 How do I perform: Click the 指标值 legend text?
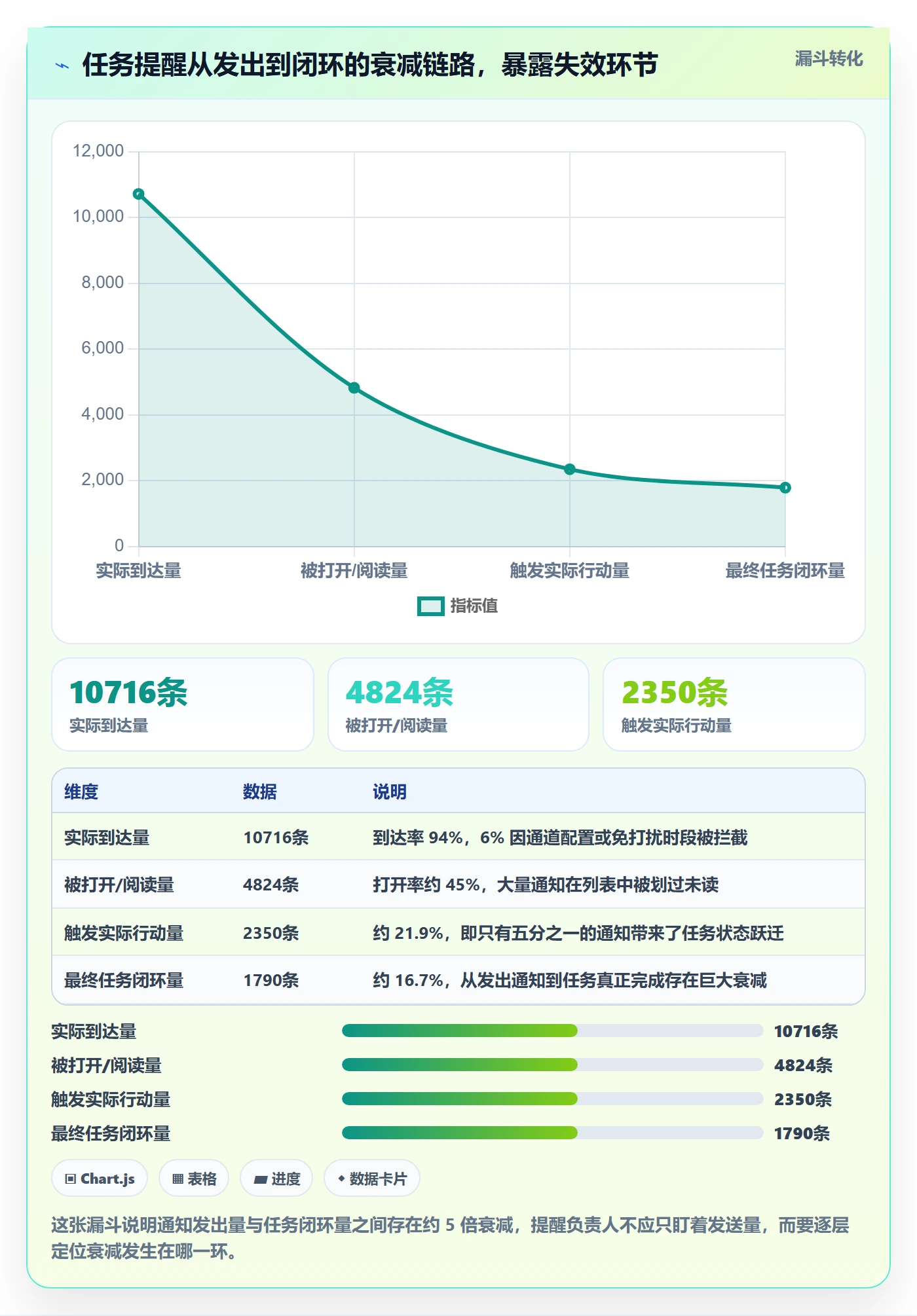point(474,606)
